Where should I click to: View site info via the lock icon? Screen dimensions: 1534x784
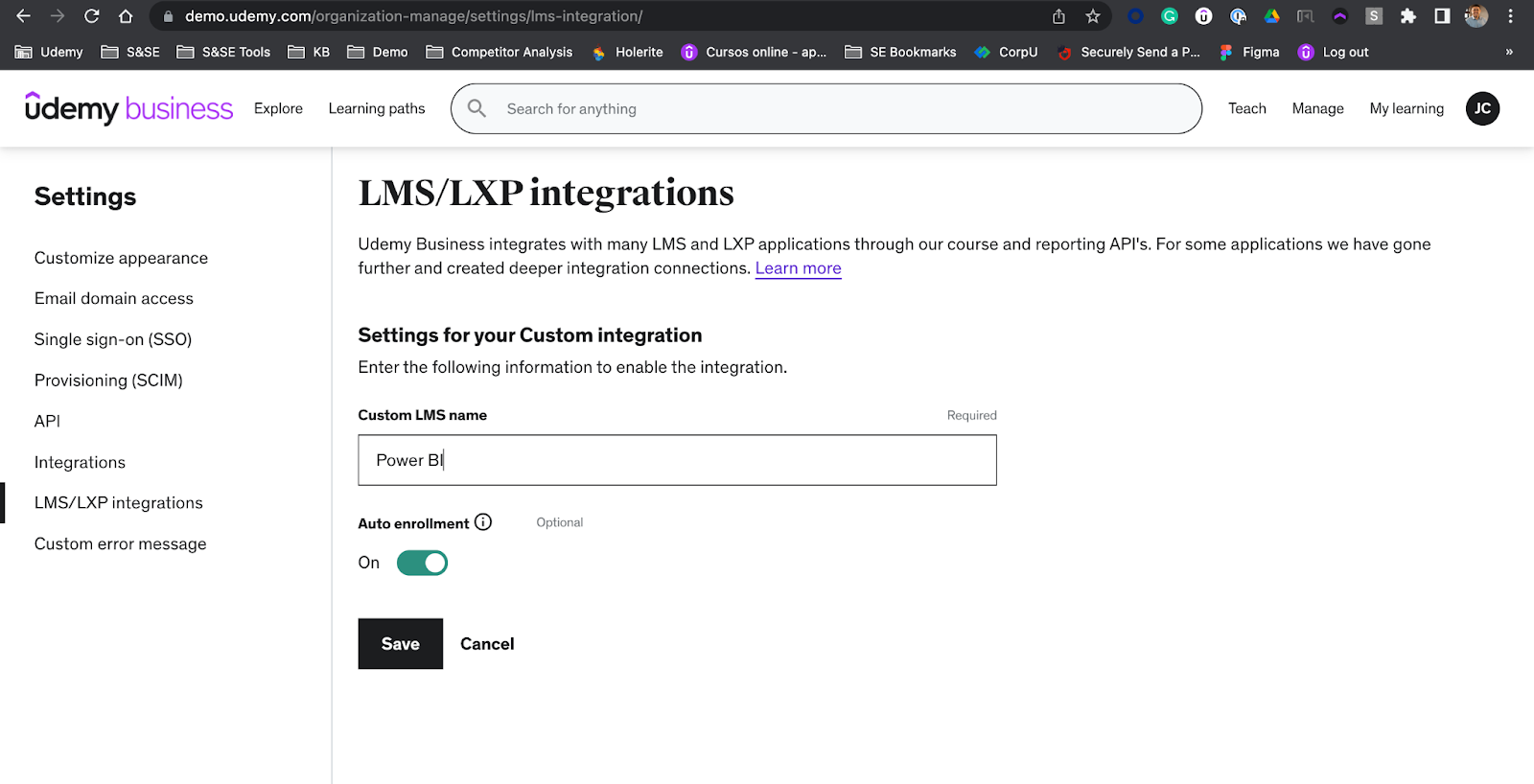[168, 16]
